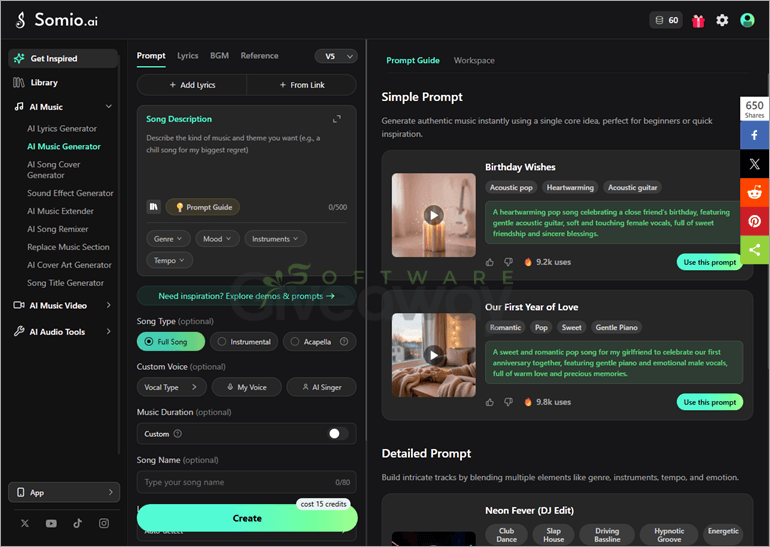Share on Pinterest via side bar
The width and height of the screenshot is (770, 547).
click(x=754, y=221)
